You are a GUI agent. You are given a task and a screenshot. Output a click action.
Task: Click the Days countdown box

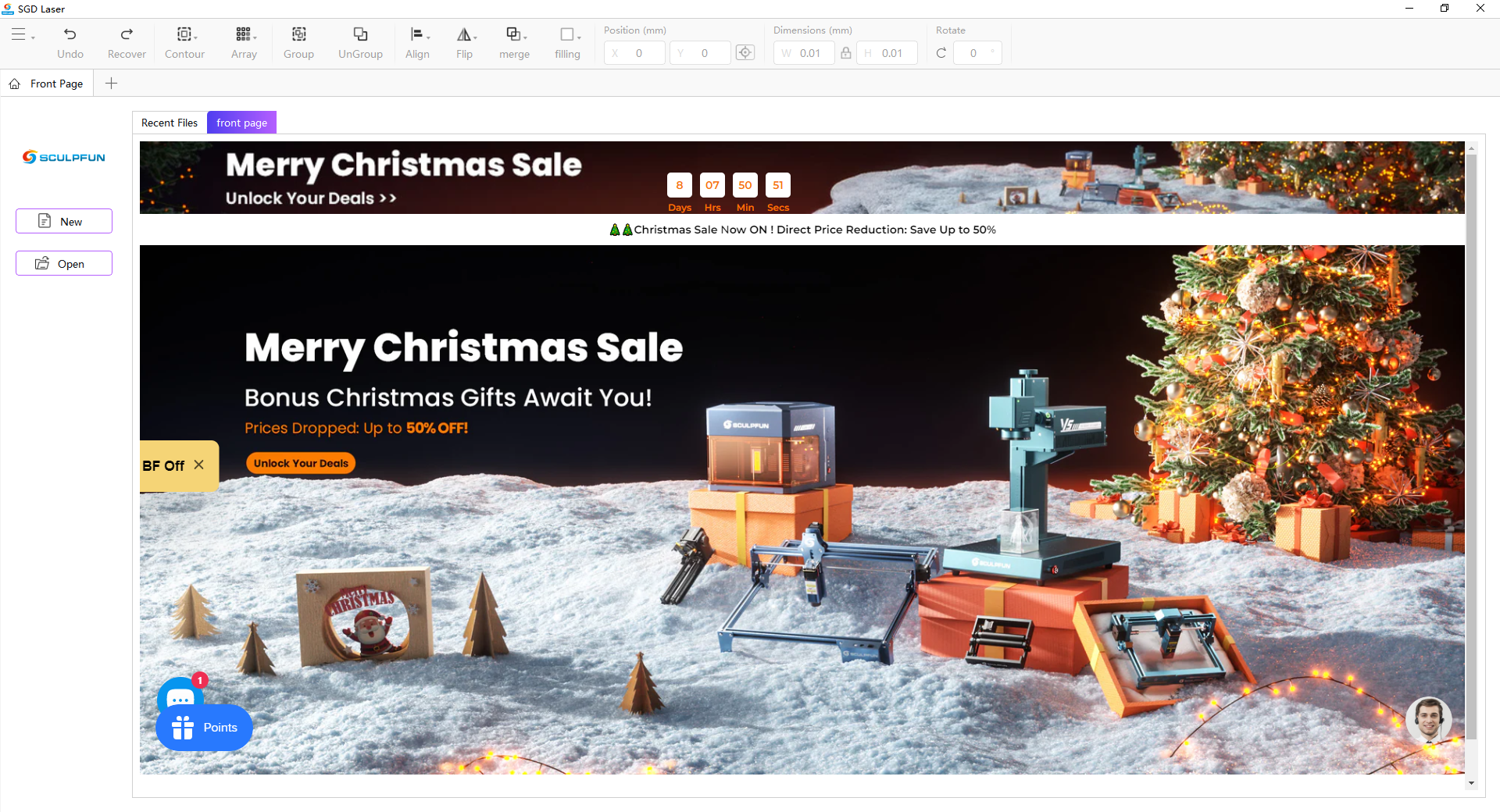click(680, 185)
